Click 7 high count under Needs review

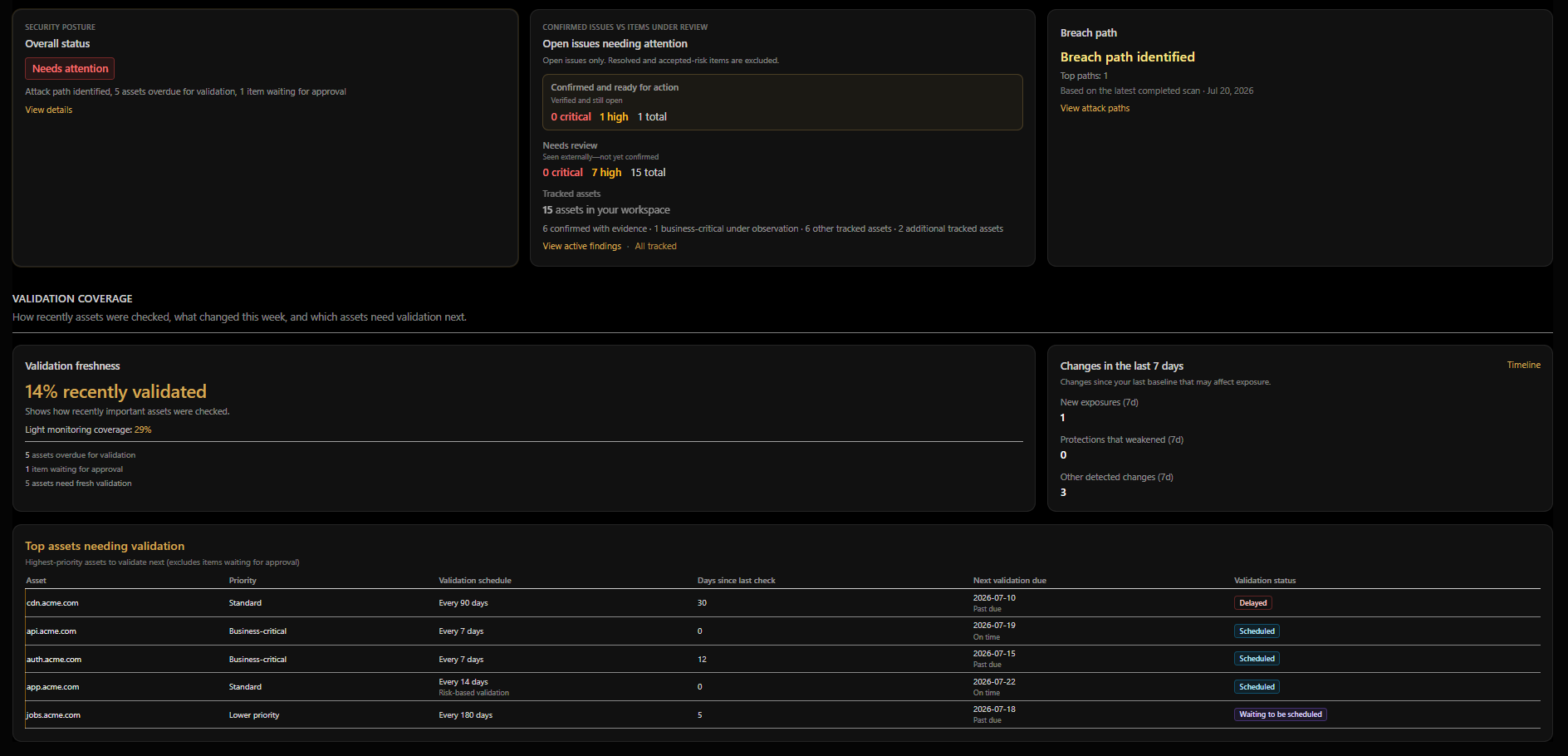point(606,173)
